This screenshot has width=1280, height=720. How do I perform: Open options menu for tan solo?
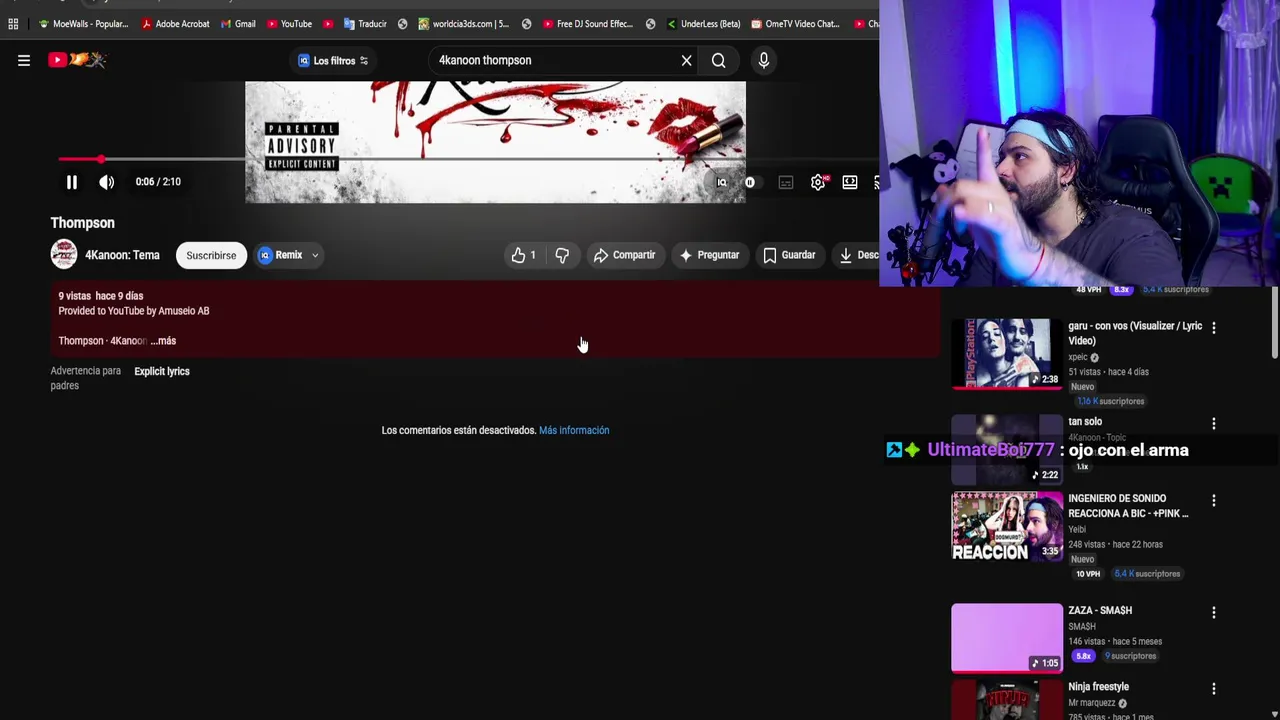1213,423
